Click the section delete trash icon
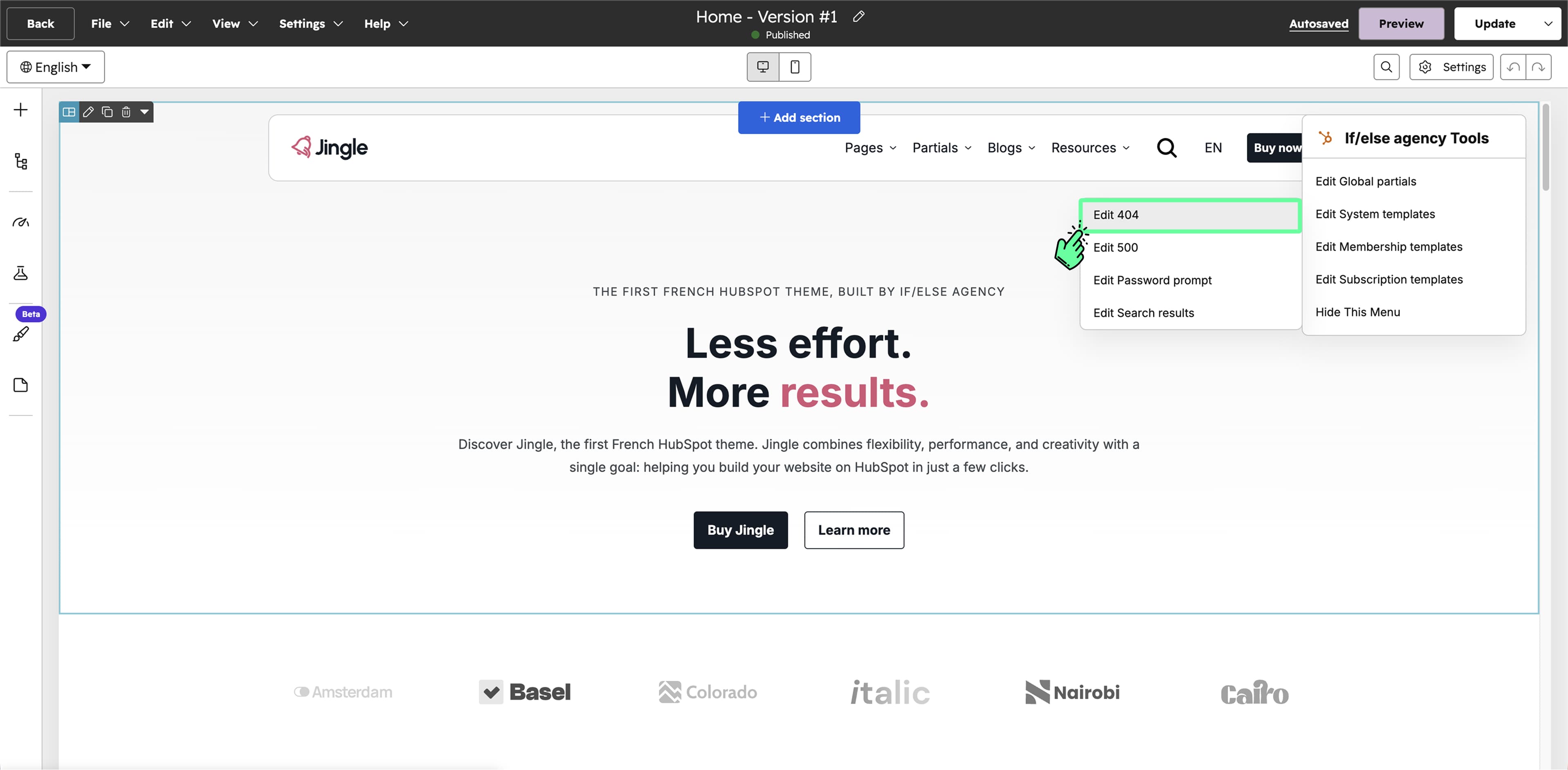 [x=126, y=112]
